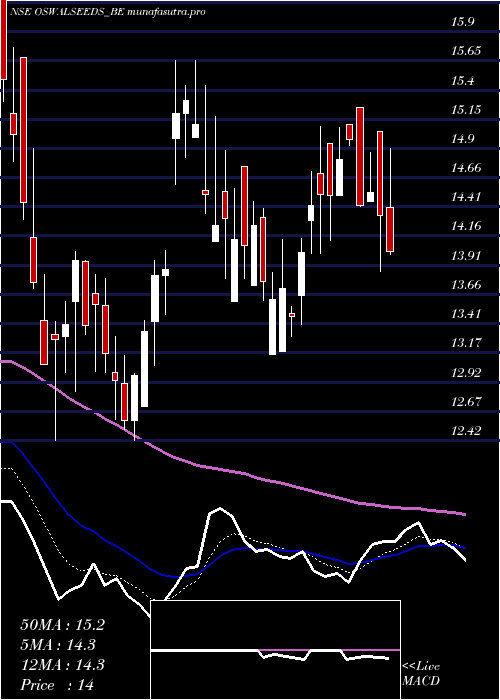This screenshot has height=700, width=500.
Task: Click the 12MA : 14.3 readout
Action: pyautogui.click(x=62, y=665)
